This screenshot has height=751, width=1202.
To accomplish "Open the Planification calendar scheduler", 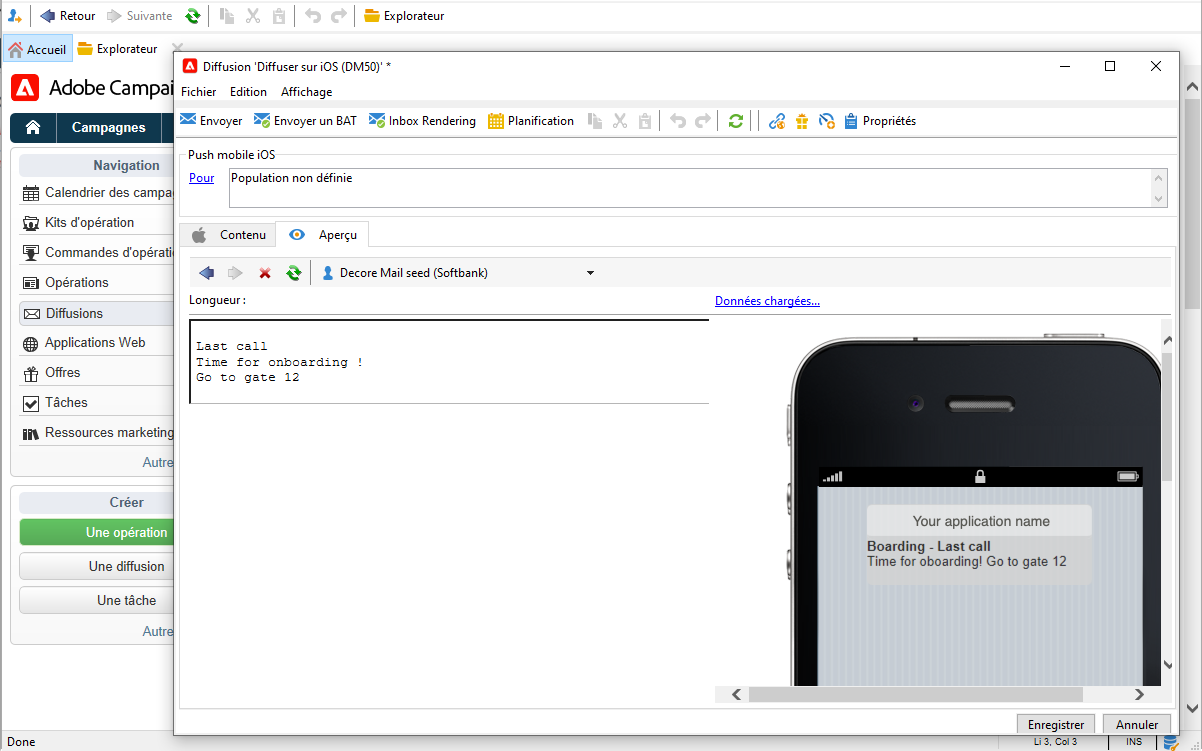I will tap(531, 121).
